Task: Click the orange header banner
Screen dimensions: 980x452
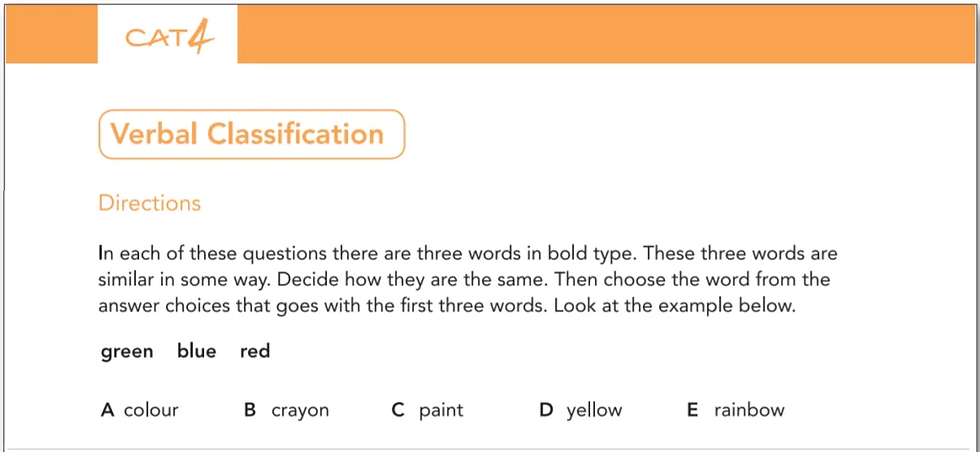Action: [600, 35]
